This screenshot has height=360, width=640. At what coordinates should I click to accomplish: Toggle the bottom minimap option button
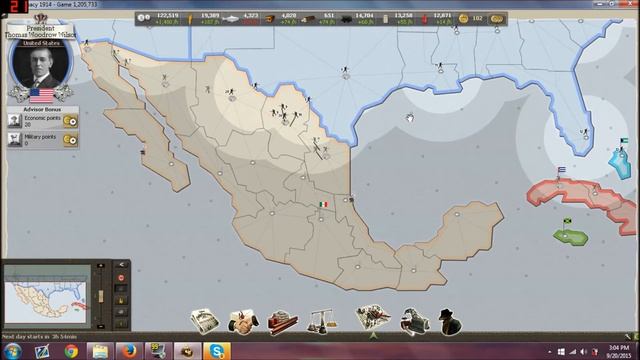[121, 324]
